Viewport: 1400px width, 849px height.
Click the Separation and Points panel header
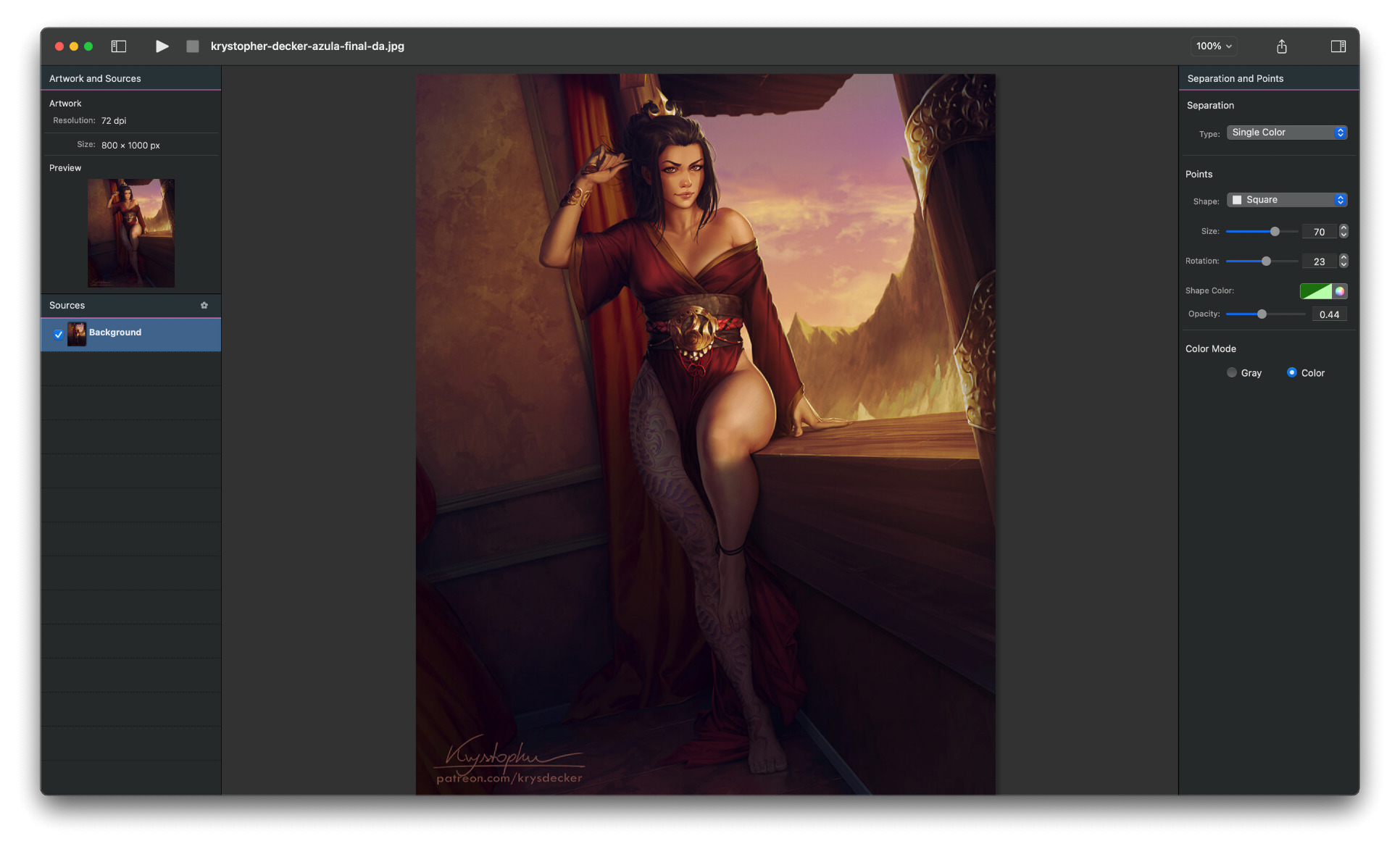[x=1269, y=78]
